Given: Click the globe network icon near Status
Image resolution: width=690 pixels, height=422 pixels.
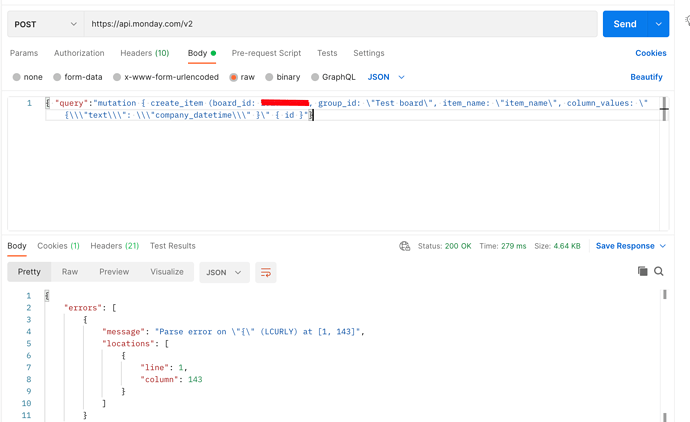Looking at the screenshot, I should [x=404, y=246].
